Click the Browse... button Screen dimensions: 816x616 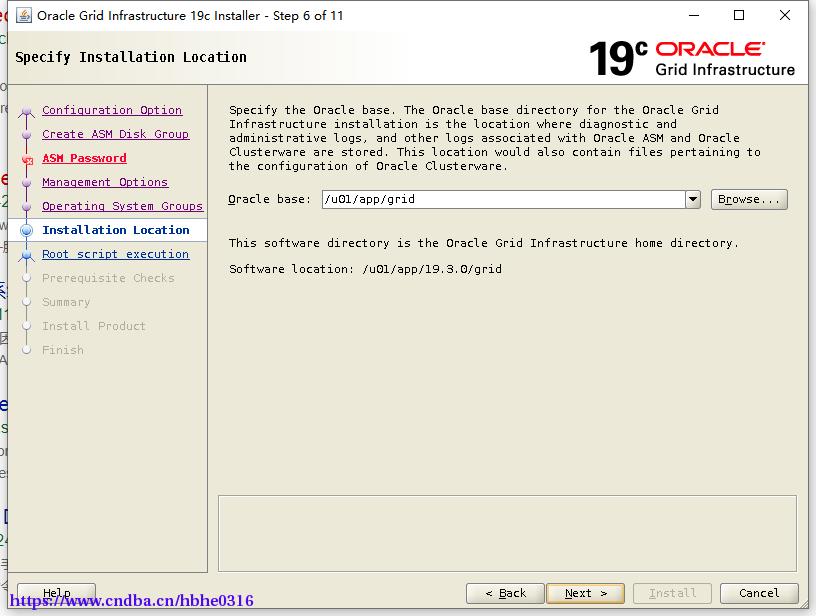749,199
